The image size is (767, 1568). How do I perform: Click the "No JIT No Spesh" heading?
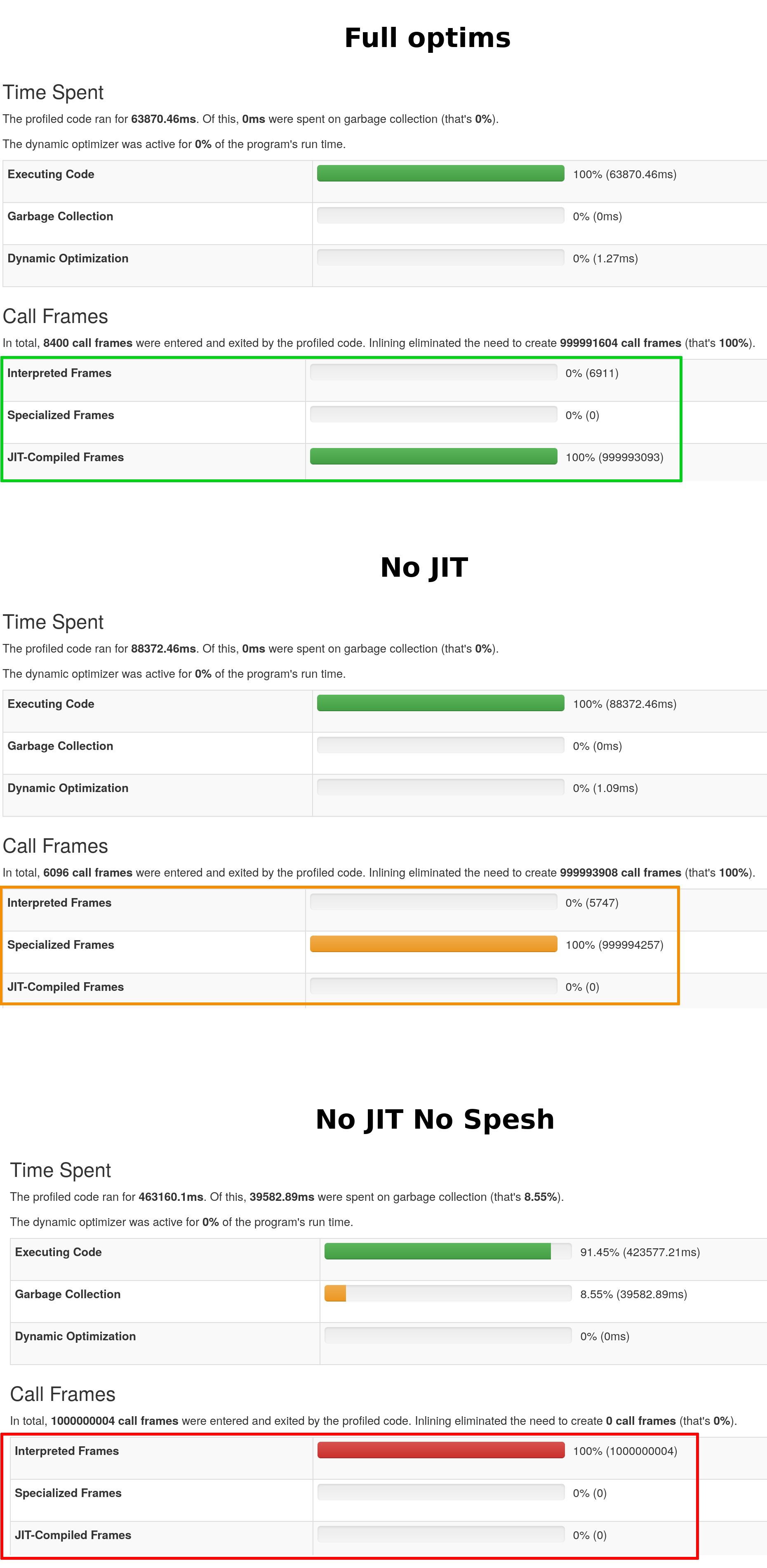[x=435, y=1119]
